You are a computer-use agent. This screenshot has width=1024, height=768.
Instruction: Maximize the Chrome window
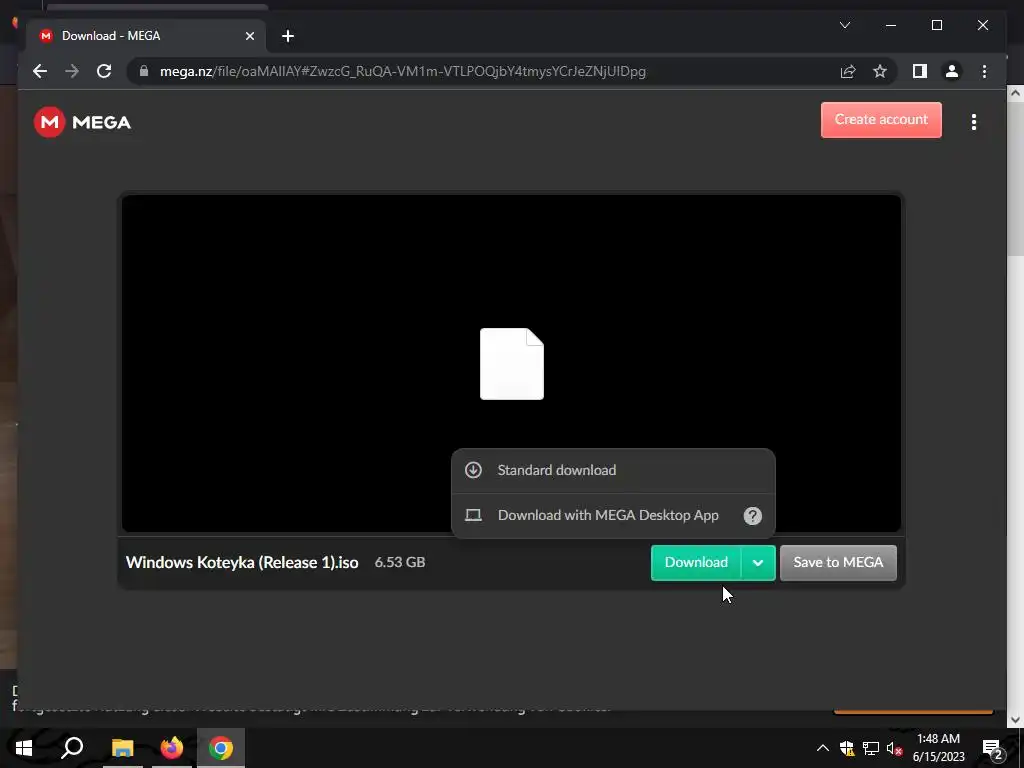pos(936,25)
